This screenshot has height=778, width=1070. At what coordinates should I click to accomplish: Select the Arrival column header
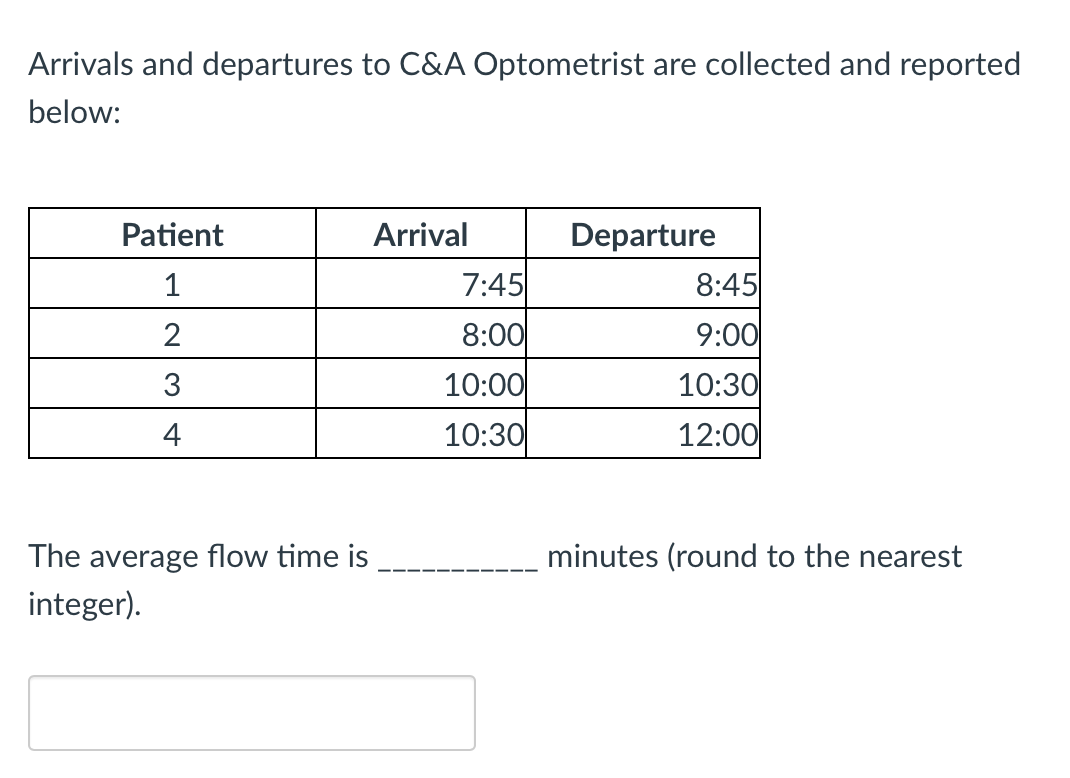(x=420, y=234)
